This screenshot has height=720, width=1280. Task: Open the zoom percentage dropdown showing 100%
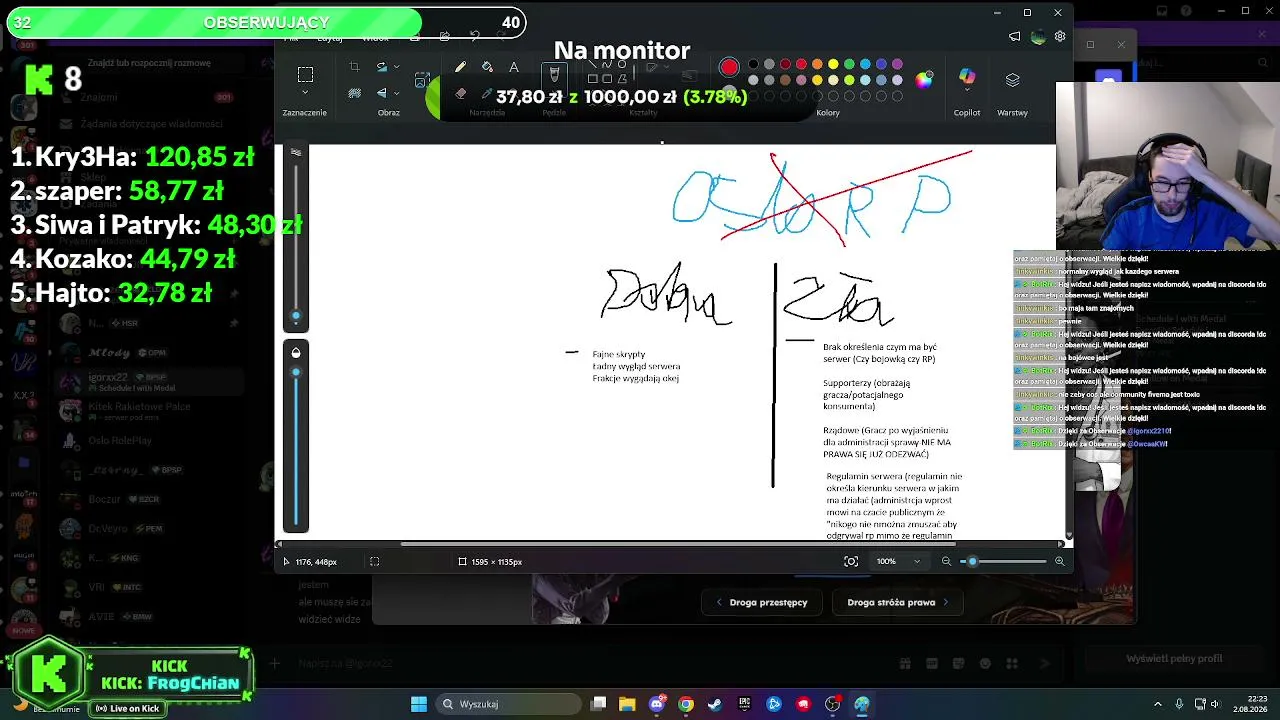(x=898, y=562)
